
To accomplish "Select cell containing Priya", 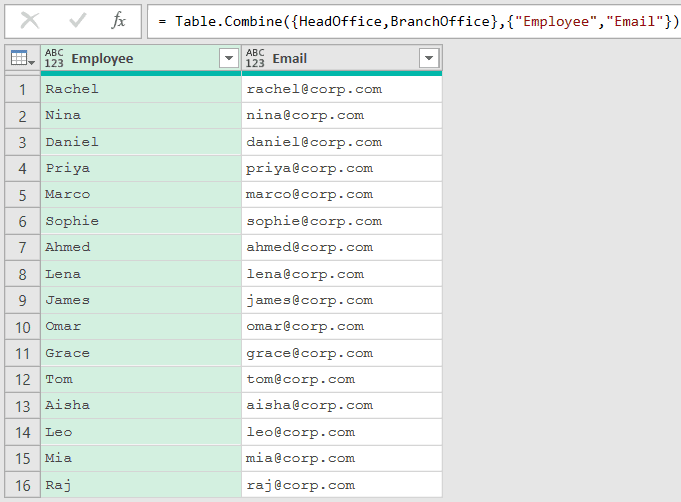I will pyautogui.click(x=141, y=168).
